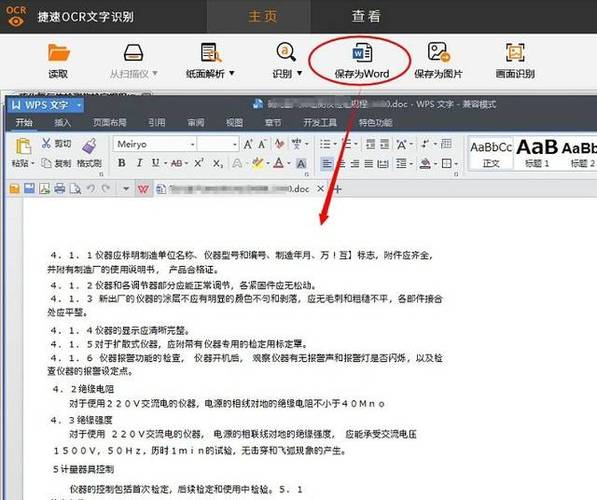The width and height of the screenshot is (597, 500).
Task: Click the save floppy disk icon
Action: 29,188
